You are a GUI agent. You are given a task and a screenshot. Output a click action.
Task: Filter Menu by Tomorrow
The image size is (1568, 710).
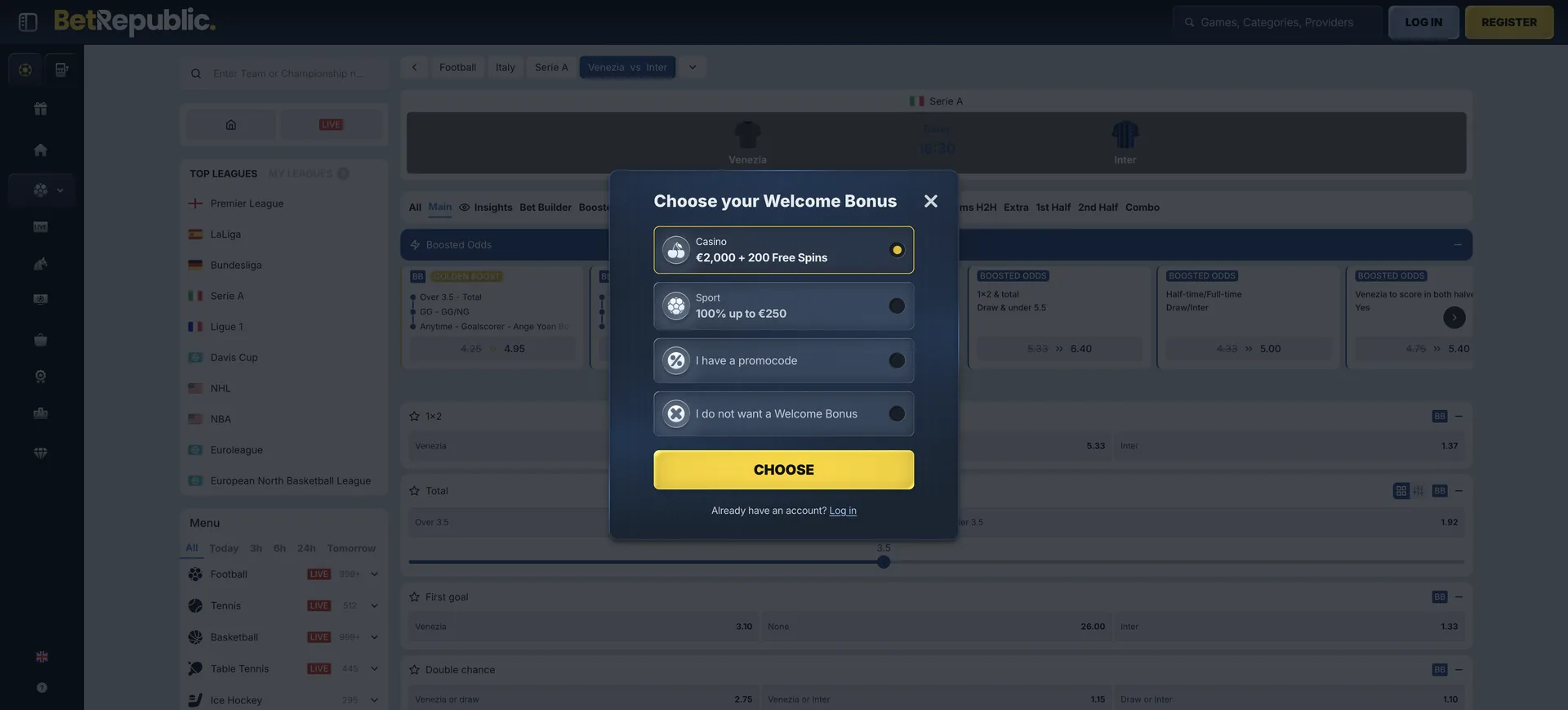[x=351, y=548]
